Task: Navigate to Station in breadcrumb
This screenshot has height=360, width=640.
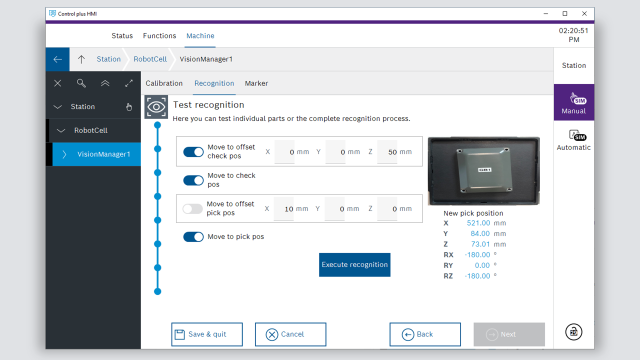Action: [x=109, y=59]
